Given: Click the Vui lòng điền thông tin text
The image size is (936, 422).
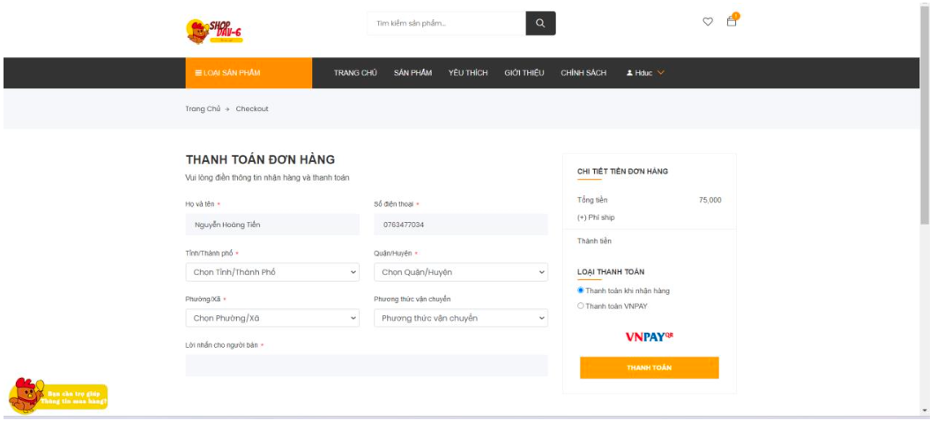Looking at the screenshot, I should (x=267, y=178).
